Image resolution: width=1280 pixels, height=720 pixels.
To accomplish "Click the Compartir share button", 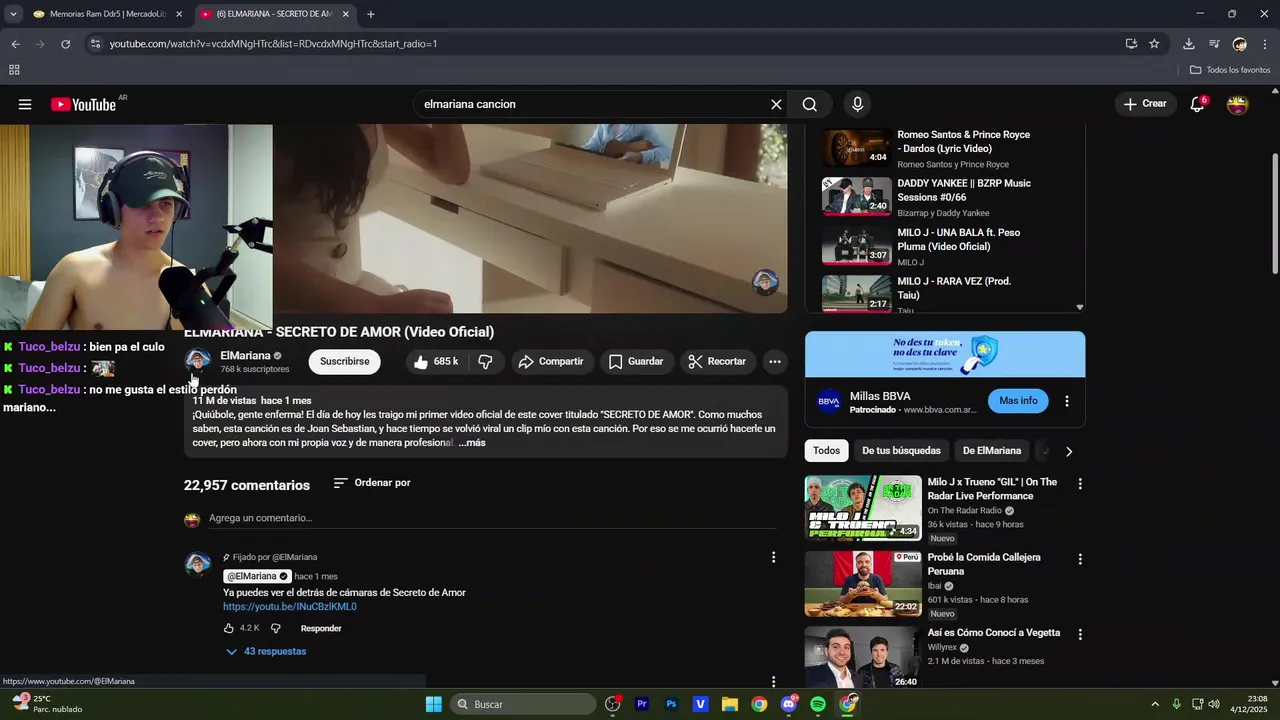I will (x=551, y=361).
